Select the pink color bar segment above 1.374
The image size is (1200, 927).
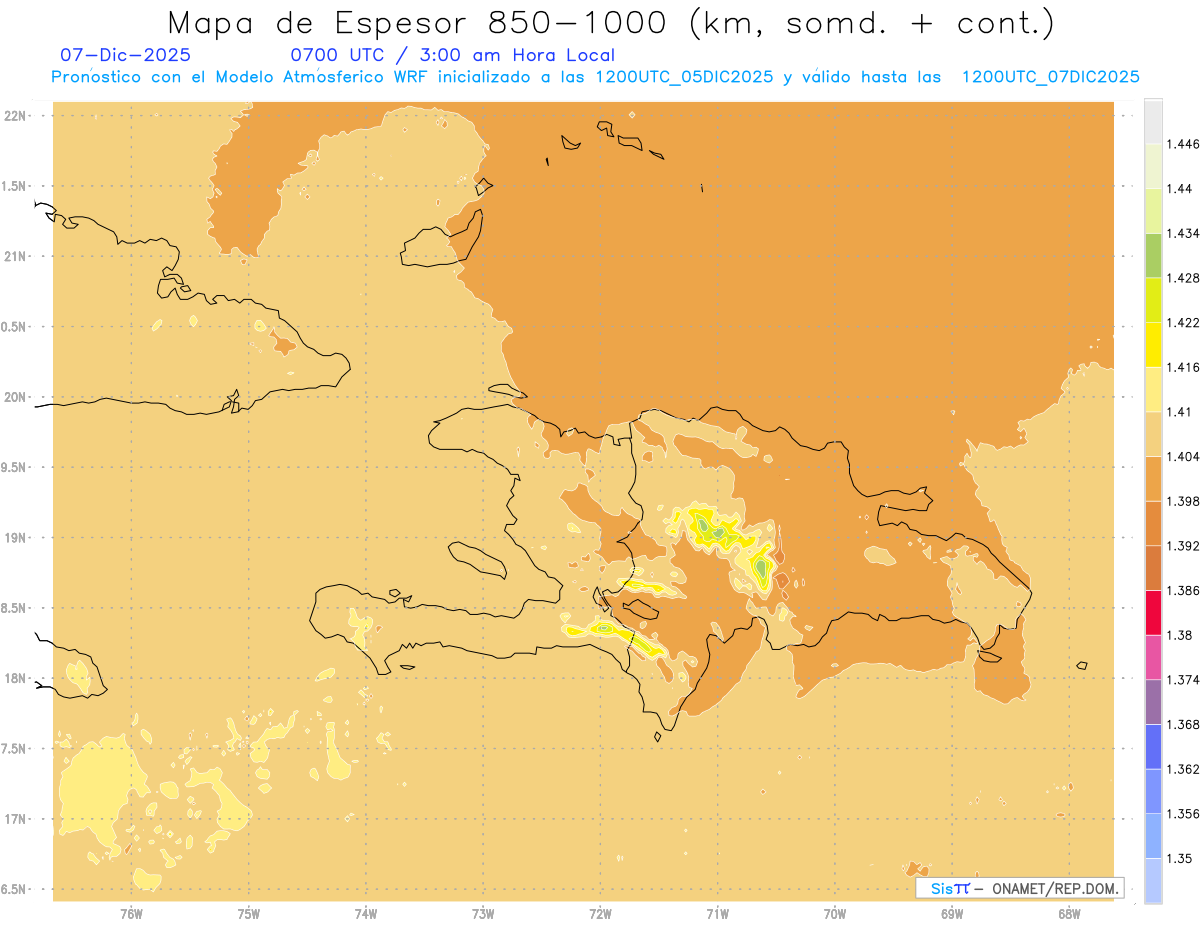click(x=1153, y=657)
